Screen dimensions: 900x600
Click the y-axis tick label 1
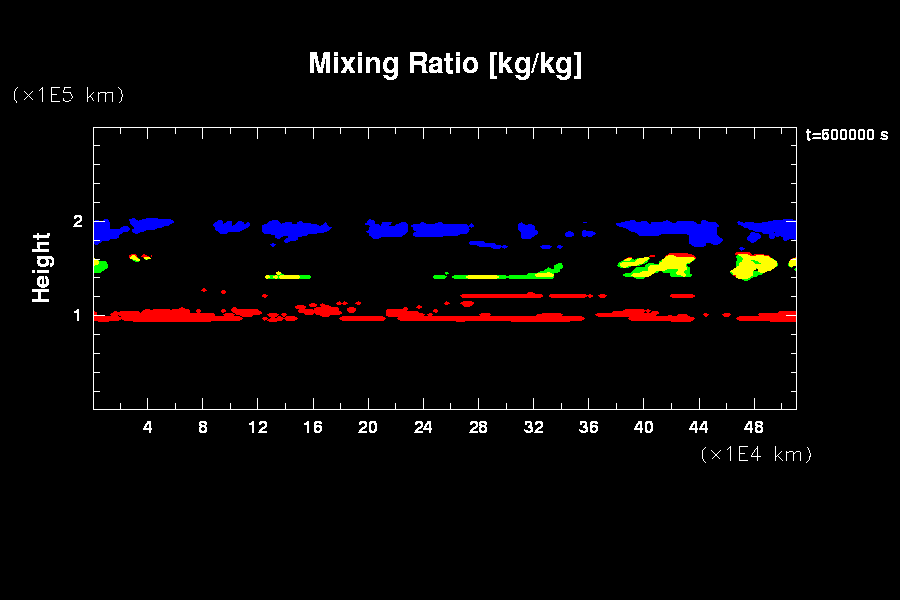point(76,316)
